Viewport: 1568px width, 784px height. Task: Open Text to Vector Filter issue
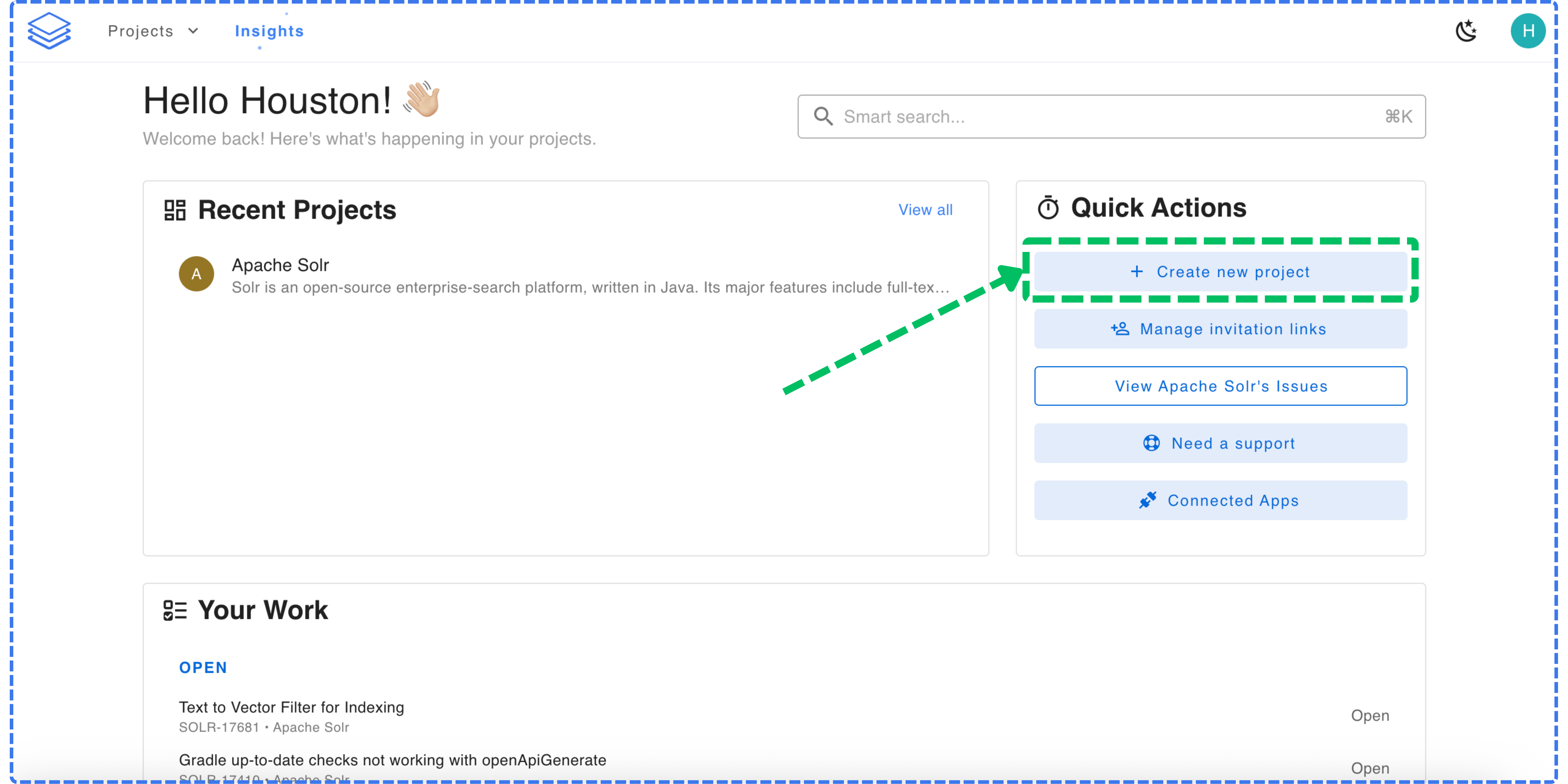click(291, 707)
